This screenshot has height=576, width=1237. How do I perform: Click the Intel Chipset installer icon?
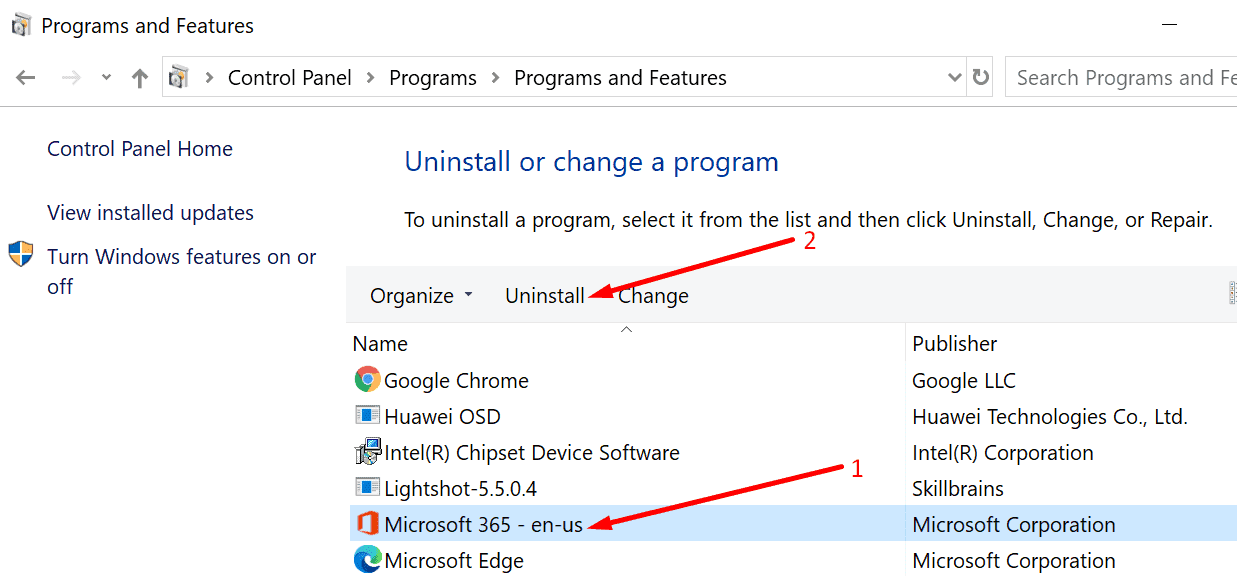click(367, 452)
